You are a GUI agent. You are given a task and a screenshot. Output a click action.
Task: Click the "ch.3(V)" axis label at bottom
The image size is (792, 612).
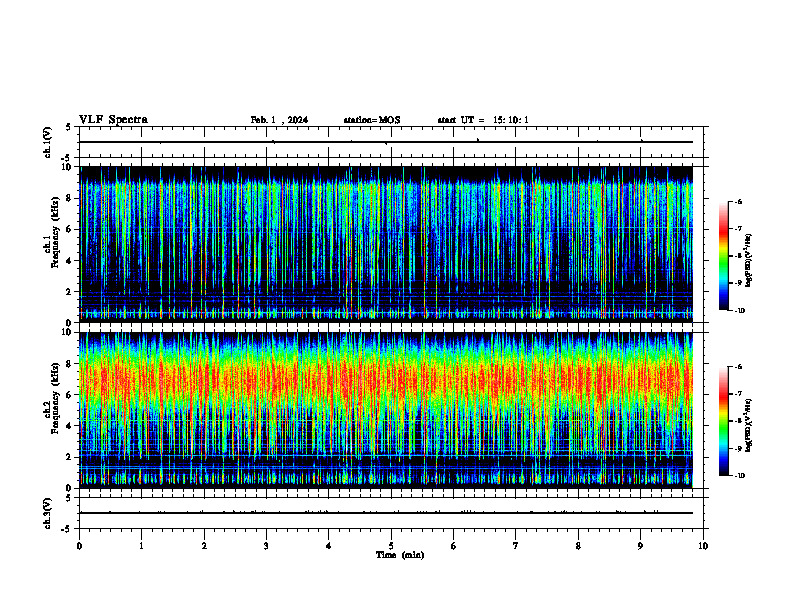(47, 513)
